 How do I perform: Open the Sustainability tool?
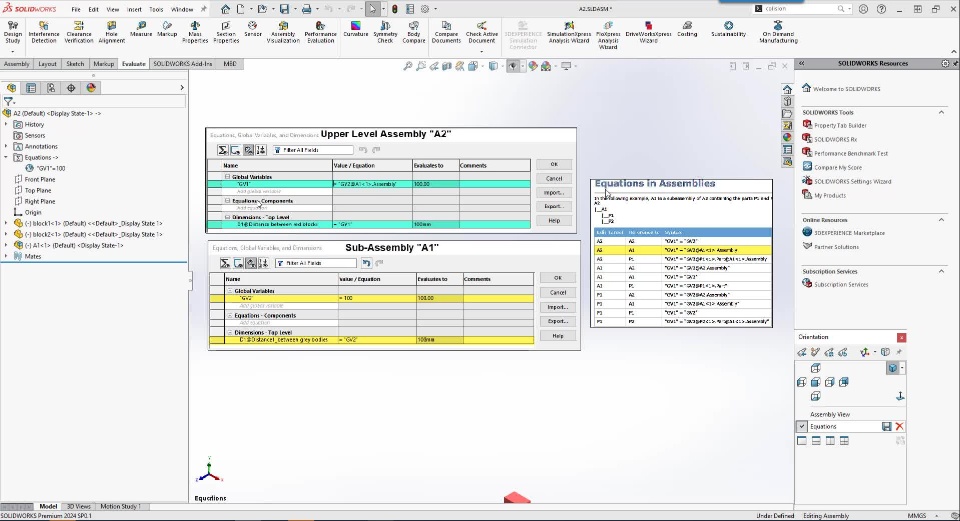(729, 29)
